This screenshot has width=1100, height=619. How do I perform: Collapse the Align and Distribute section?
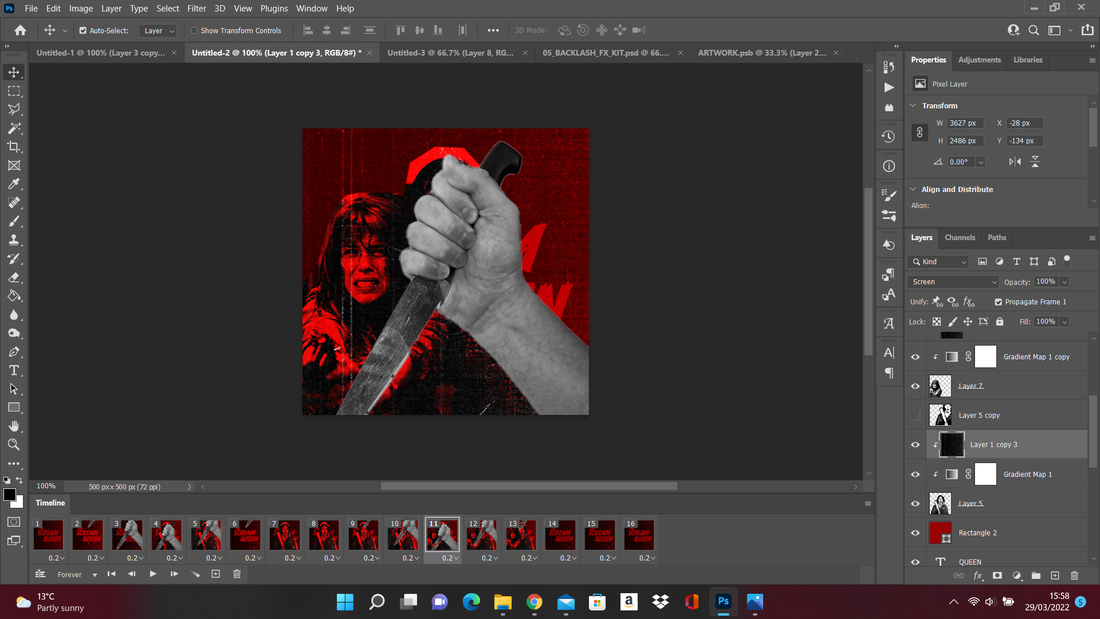point(913,189)
